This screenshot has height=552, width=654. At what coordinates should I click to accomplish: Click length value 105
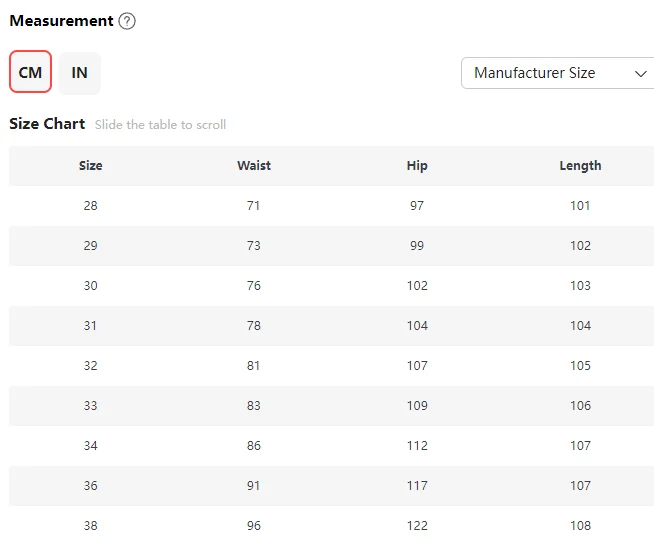click(581, 366)
